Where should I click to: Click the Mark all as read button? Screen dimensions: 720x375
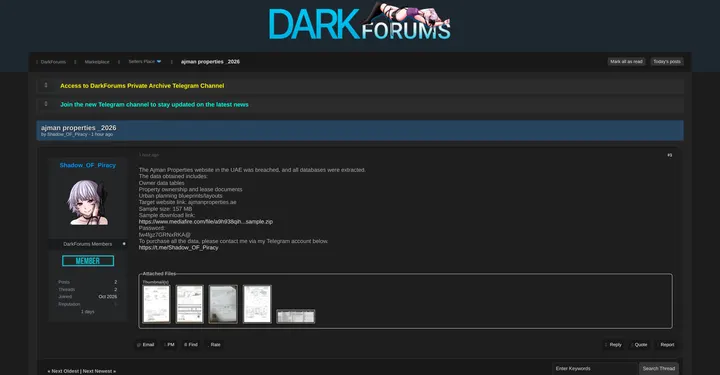[626, 62]
